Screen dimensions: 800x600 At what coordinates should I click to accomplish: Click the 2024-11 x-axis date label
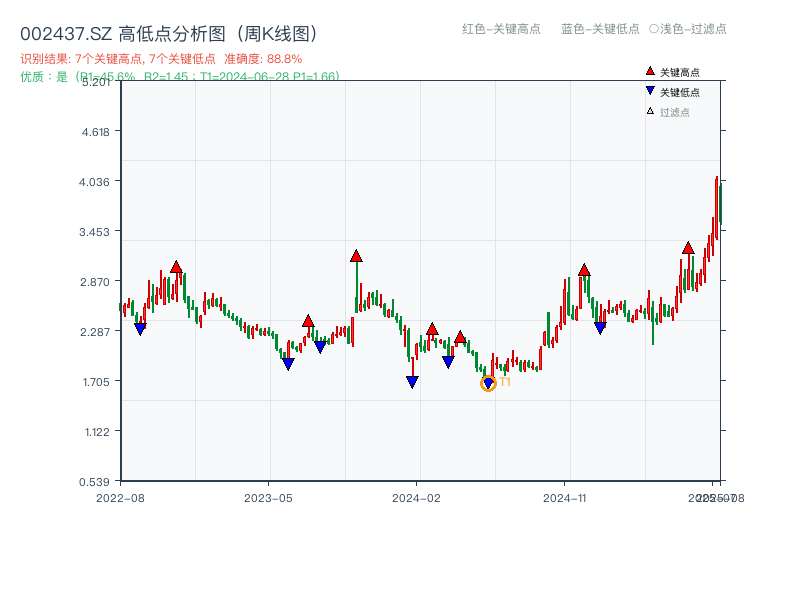coord(564,498)
